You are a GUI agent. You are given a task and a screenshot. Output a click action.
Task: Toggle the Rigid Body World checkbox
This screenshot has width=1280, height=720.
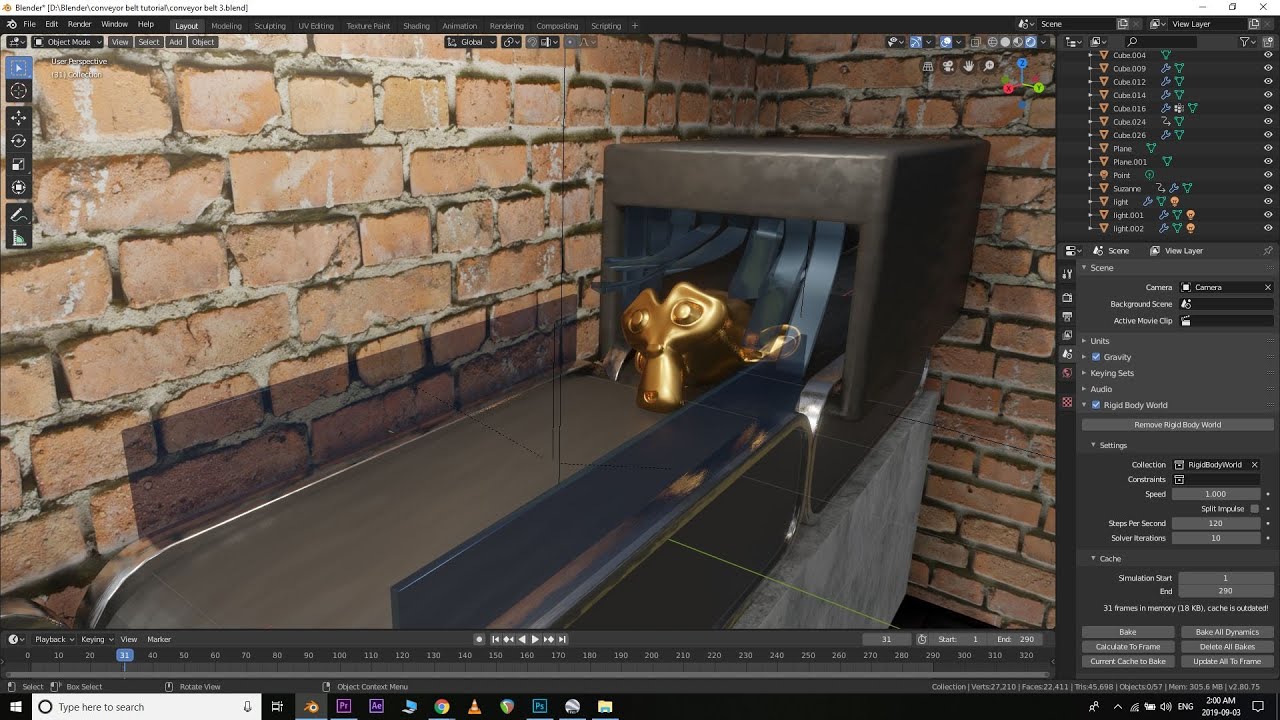[1096, 405]
